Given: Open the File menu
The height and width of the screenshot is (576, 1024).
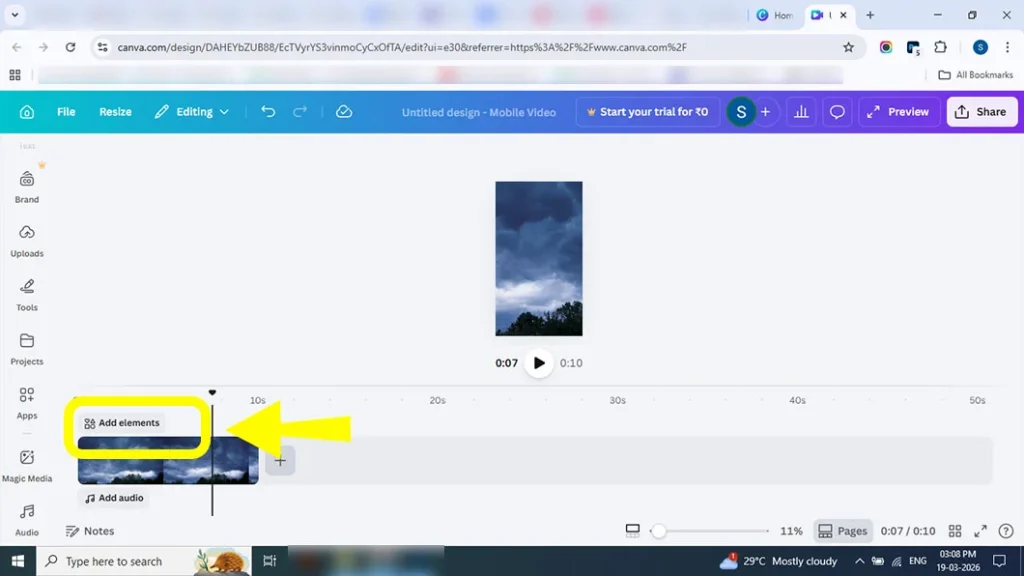Looking at the screenshot, I should (66, 112).
